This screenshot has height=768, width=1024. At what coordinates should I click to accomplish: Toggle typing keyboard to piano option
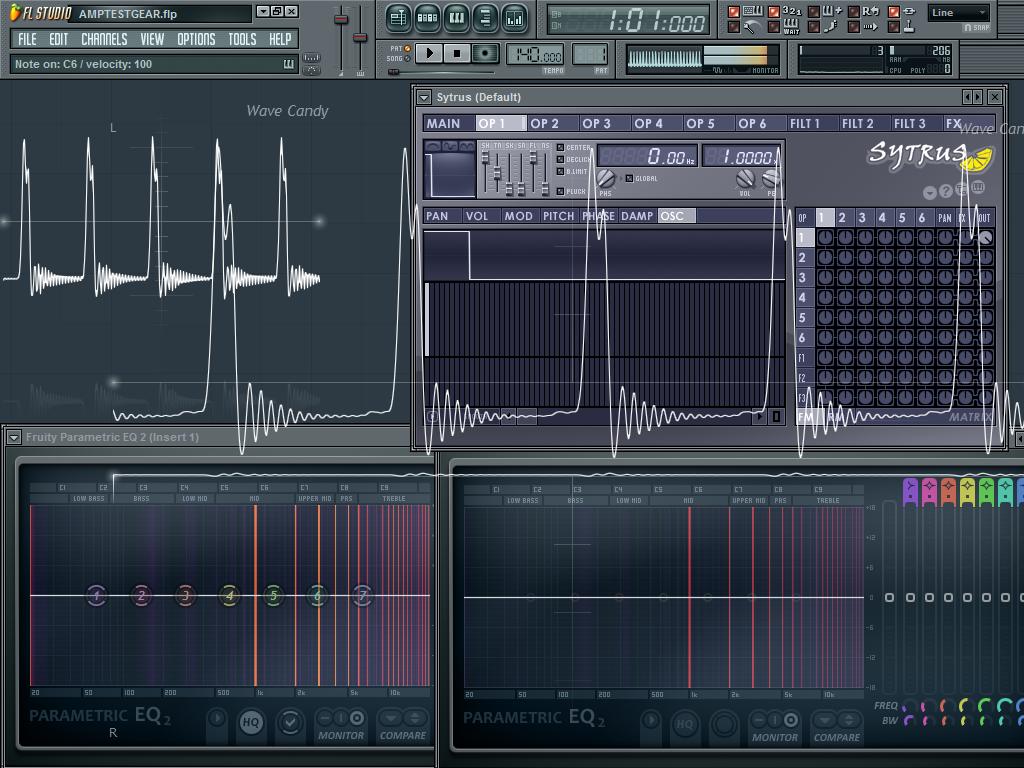point(734,12)
